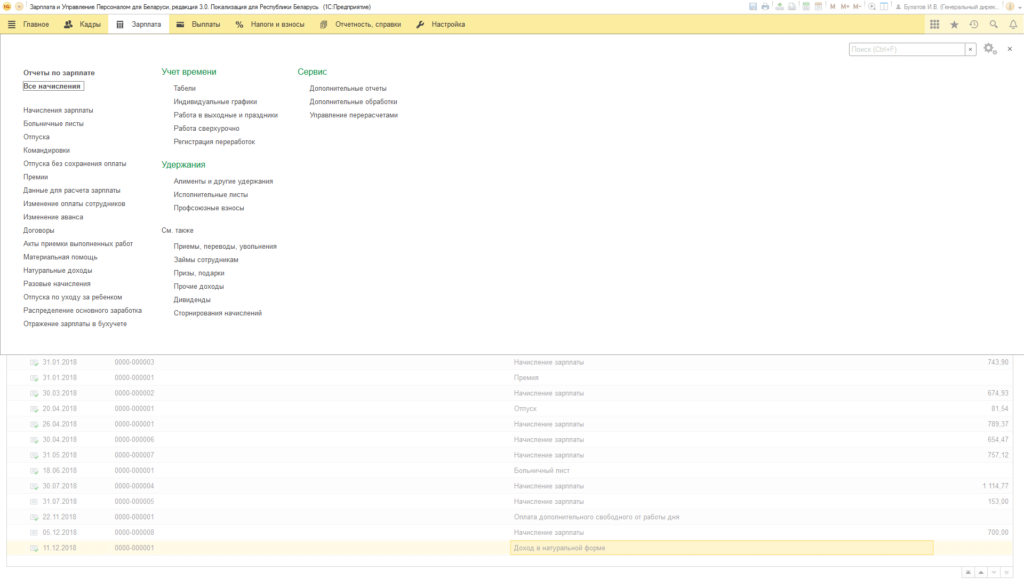Open the notifications bell icon

tap(1013, 24)
